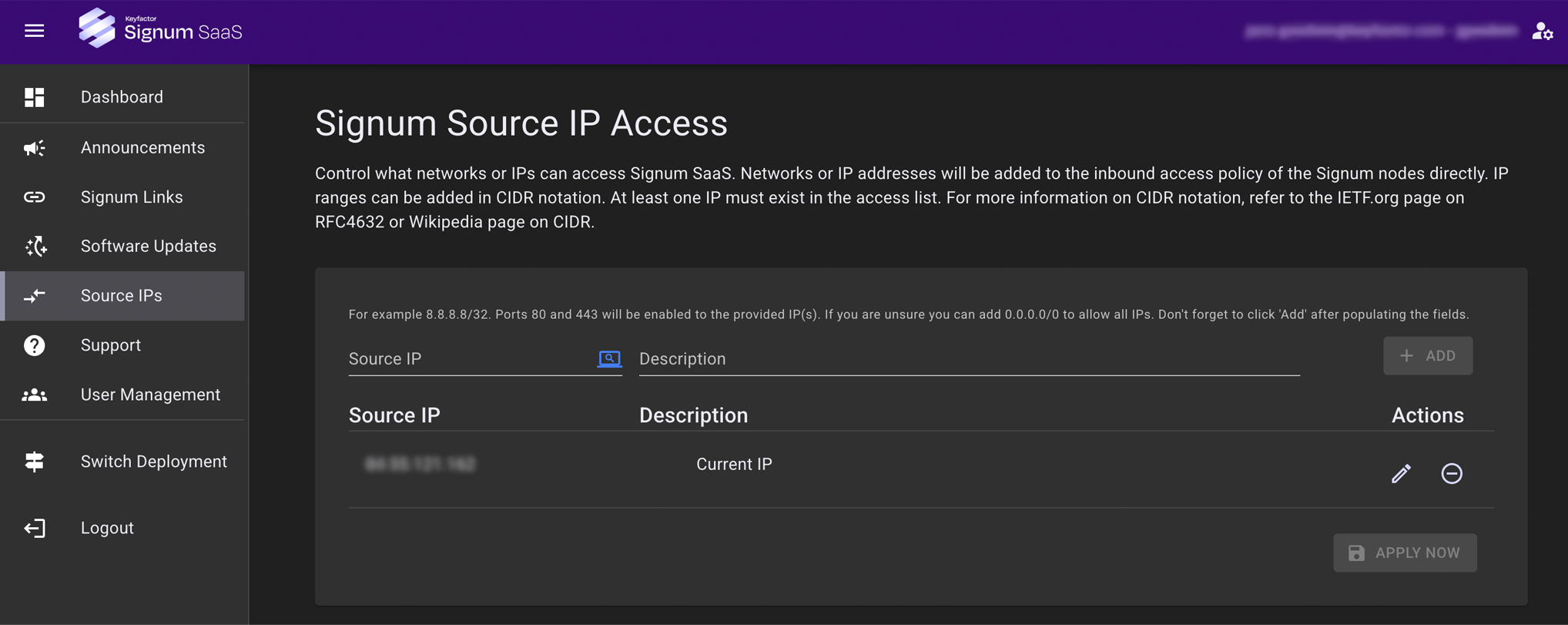Image resolution: width=1568 pixels, height=625 pixels.
Task: Click the Signum SaaS logo
Action: coord(160,30)
